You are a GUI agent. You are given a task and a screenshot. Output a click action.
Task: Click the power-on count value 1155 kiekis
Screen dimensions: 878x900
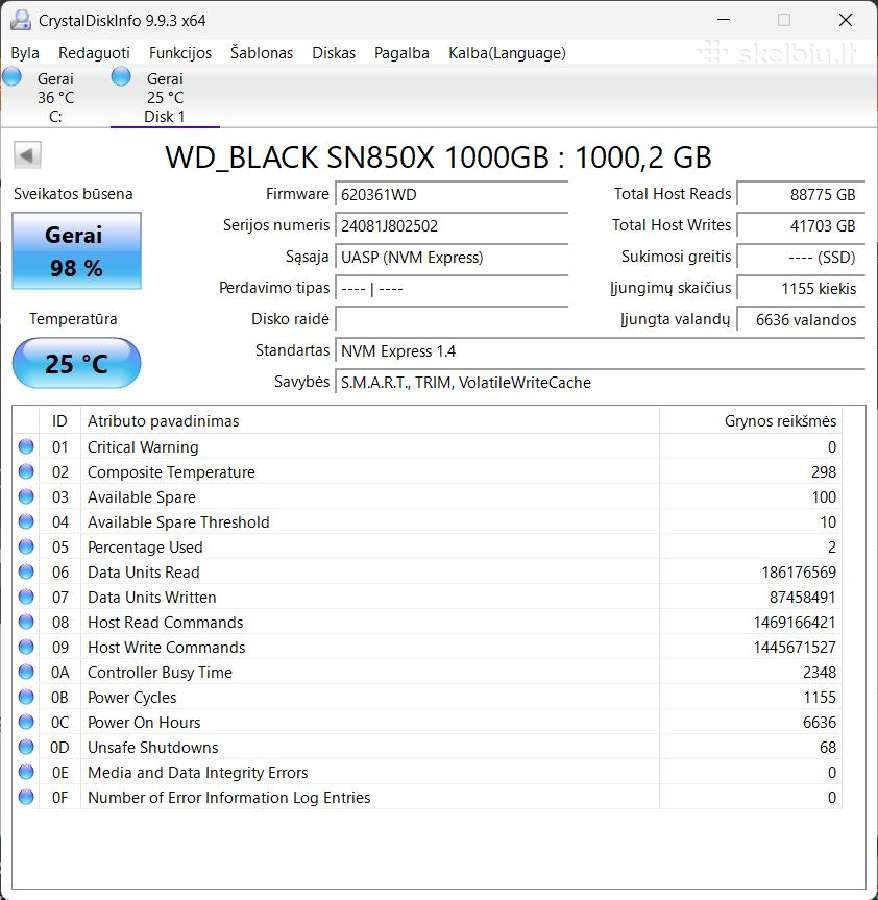point(801,288)
